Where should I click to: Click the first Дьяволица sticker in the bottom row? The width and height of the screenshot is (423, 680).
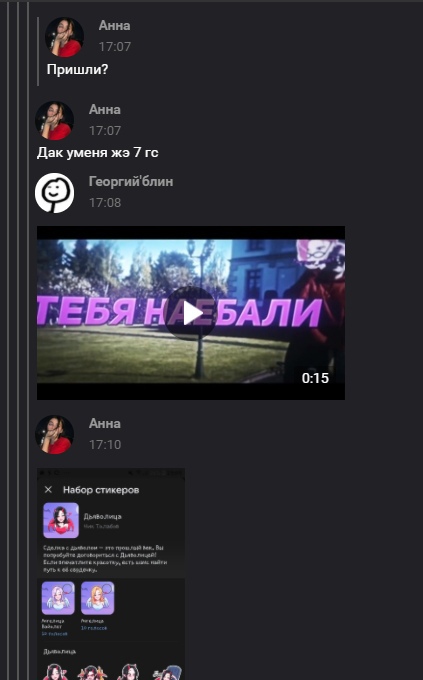[x=57, y=671]
